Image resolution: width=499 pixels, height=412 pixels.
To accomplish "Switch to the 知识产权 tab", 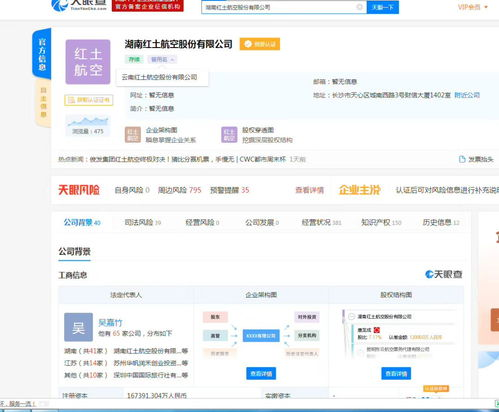I will 381,223.
